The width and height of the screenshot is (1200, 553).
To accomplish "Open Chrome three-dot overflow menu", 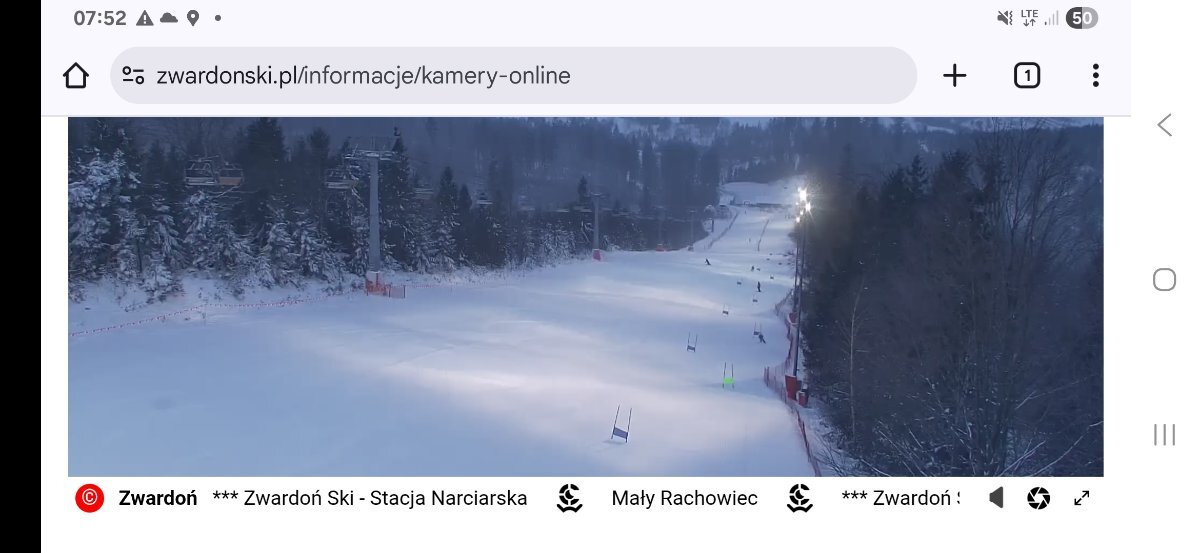I will (x=1096, y=75).
